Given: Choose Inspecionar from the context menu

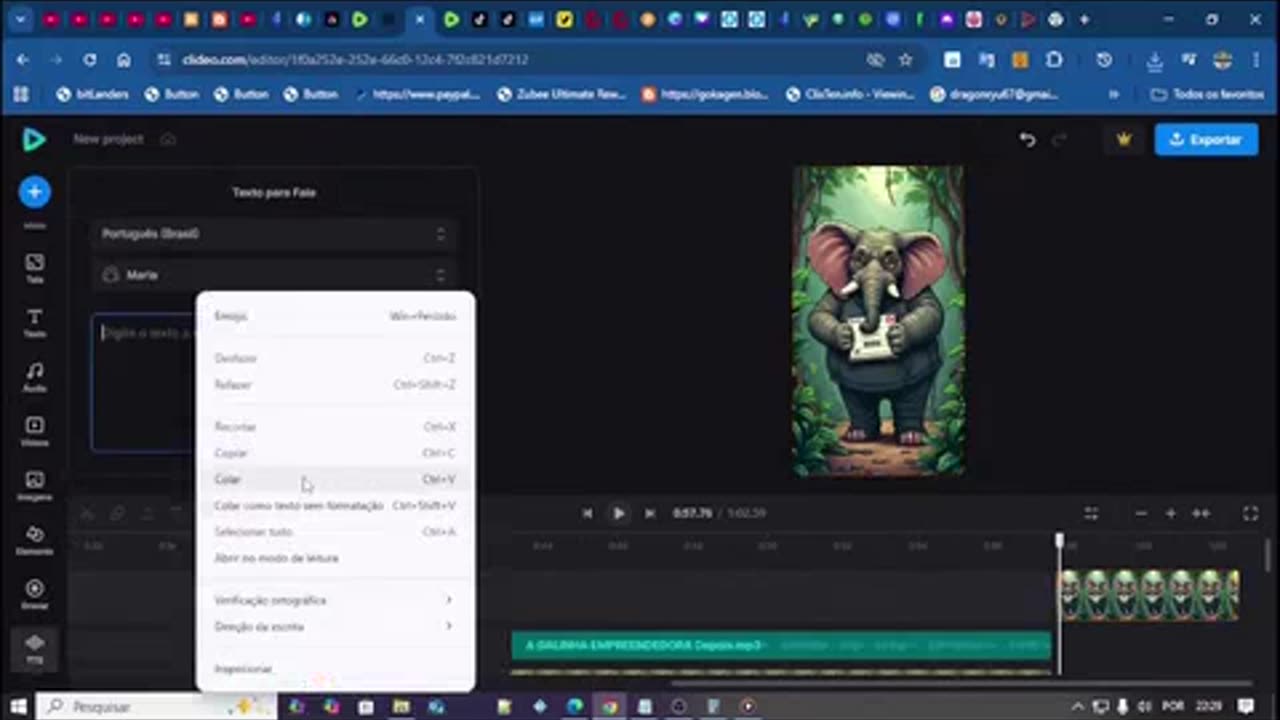Looking at the screenshot, I should [335, 668].
